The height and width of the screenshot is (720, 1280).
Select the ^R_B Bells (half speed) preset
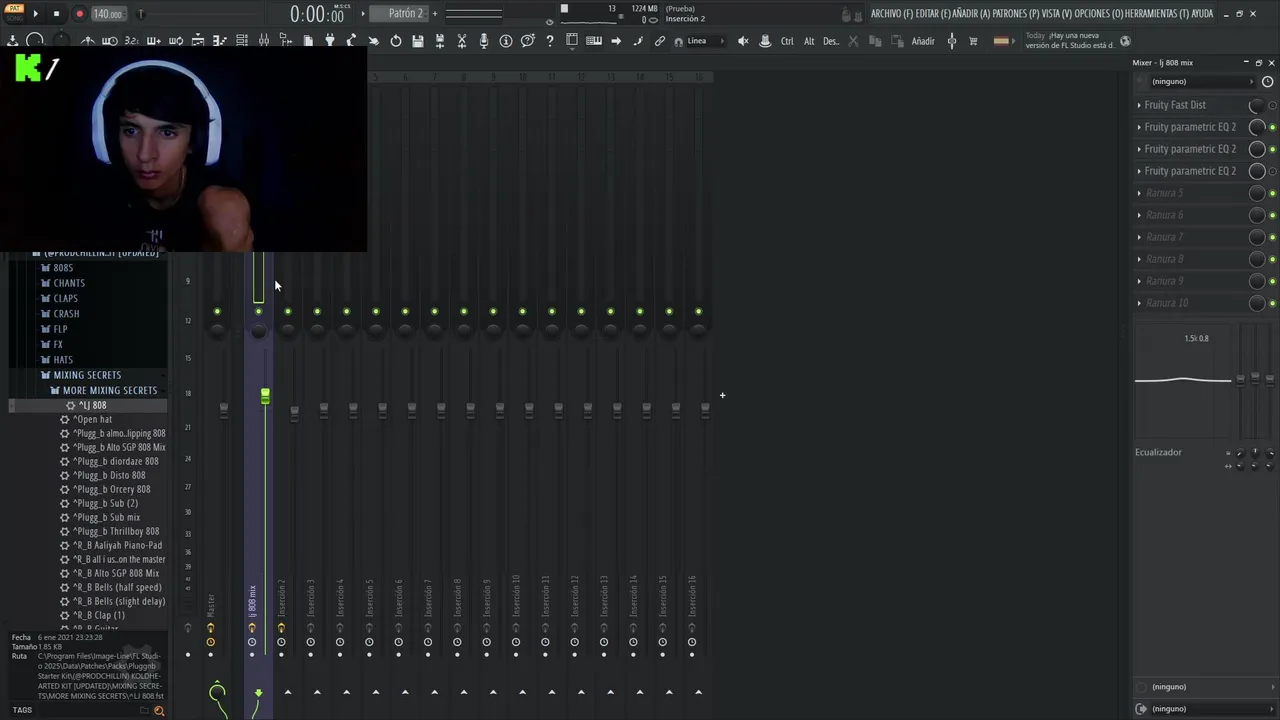117,587
